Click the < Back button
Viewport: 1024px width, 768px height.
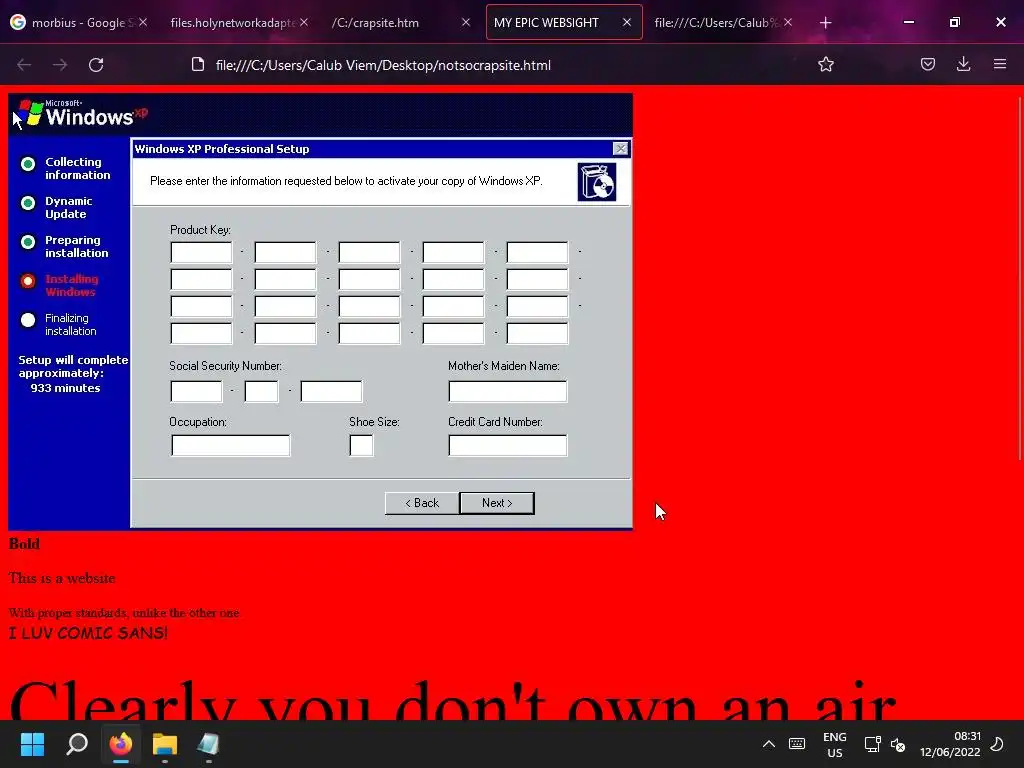[x=422, y=503]
